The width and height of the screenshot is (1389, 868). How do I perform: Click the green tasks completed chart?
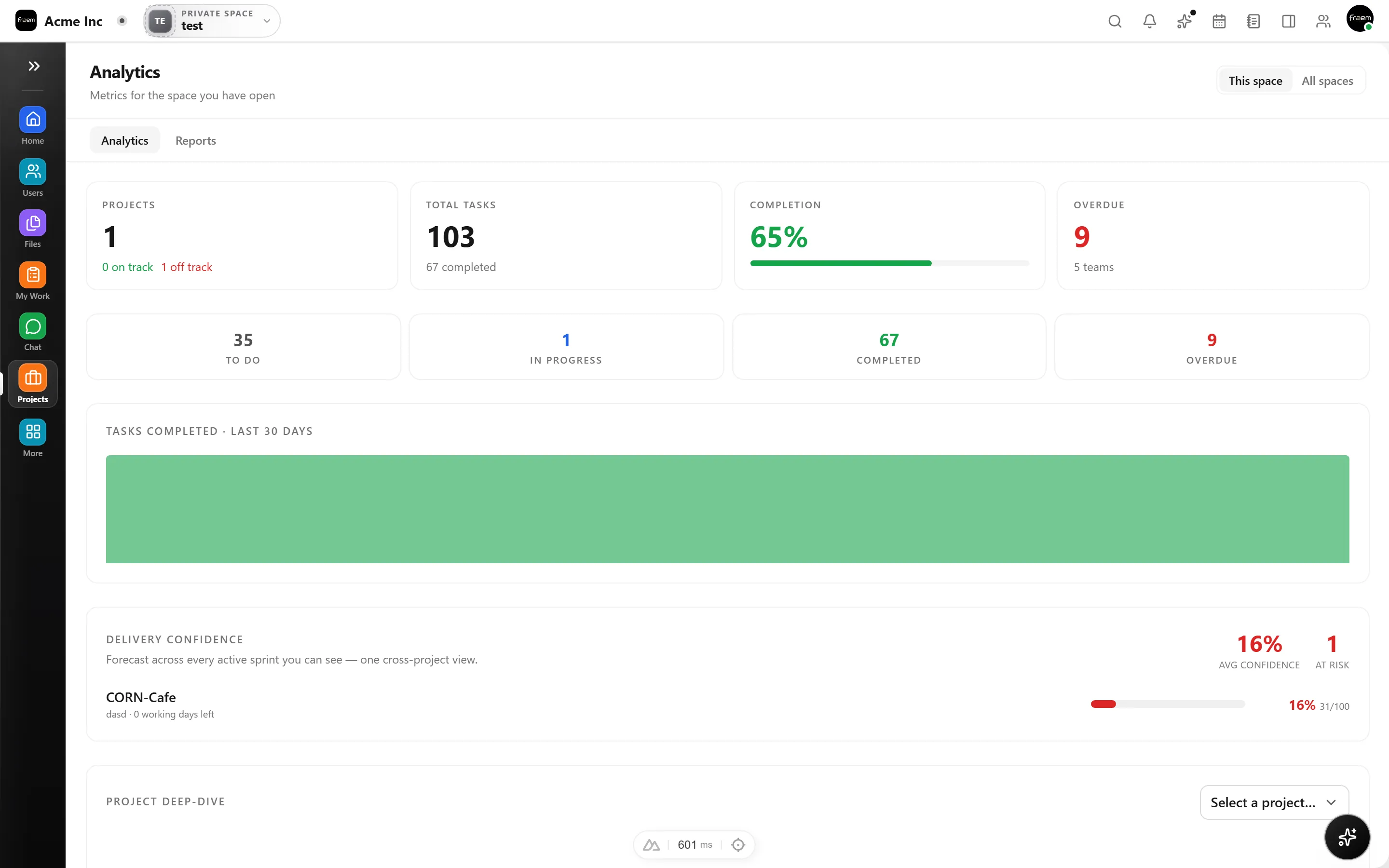[x=727, y=509]
